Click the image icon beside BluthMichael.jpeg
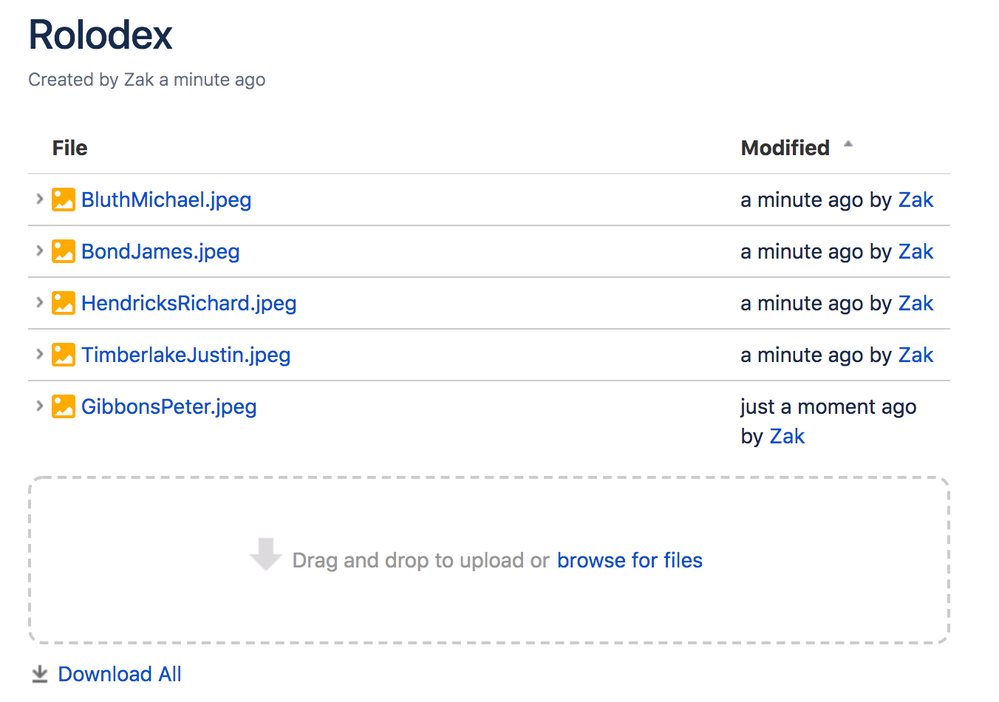Image resolution: width=999 pixels, height=702 pixels. tap(63, 199)
